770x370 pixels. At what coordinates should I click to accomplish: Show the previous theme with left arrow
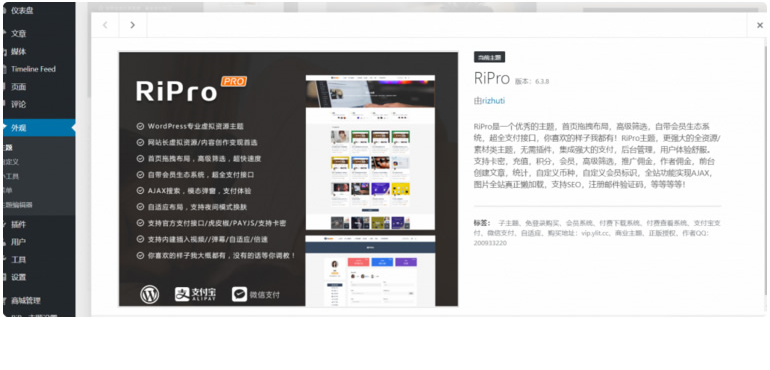coord(105,25)
